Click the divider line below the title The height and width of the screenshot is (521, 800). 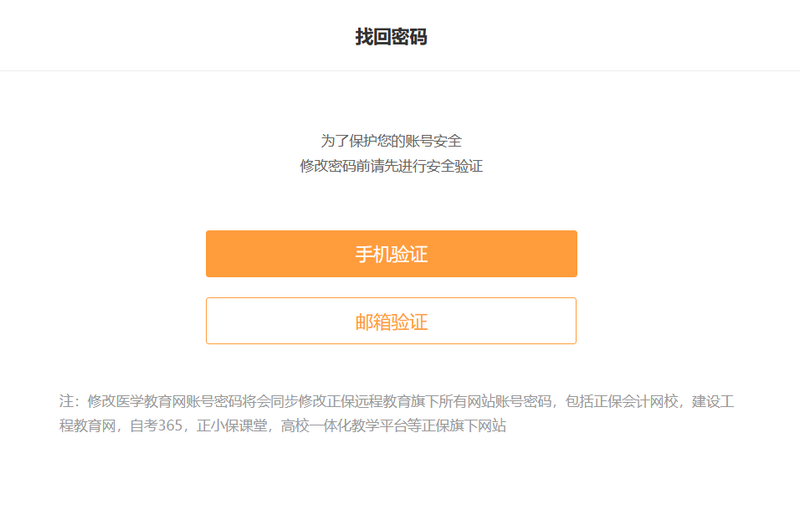point(400,71)
